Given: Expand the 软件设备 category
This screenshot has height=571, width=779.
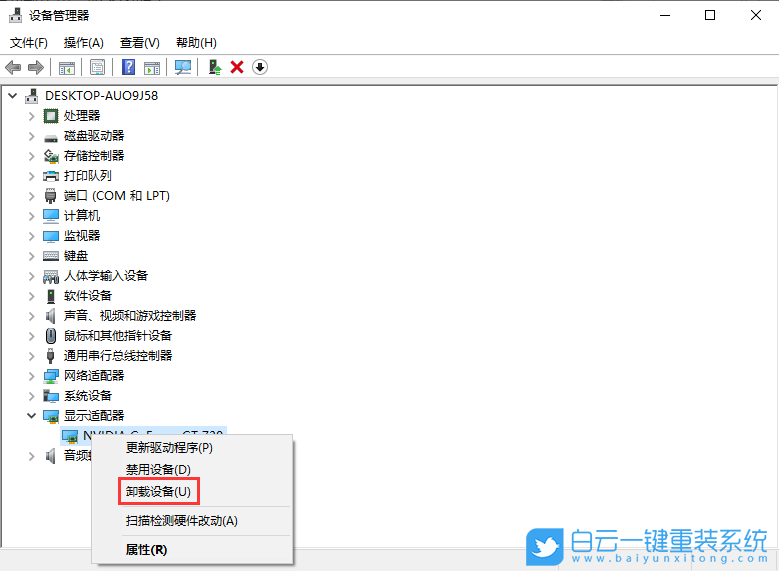Looking at the screenshot, I should 32,296.
